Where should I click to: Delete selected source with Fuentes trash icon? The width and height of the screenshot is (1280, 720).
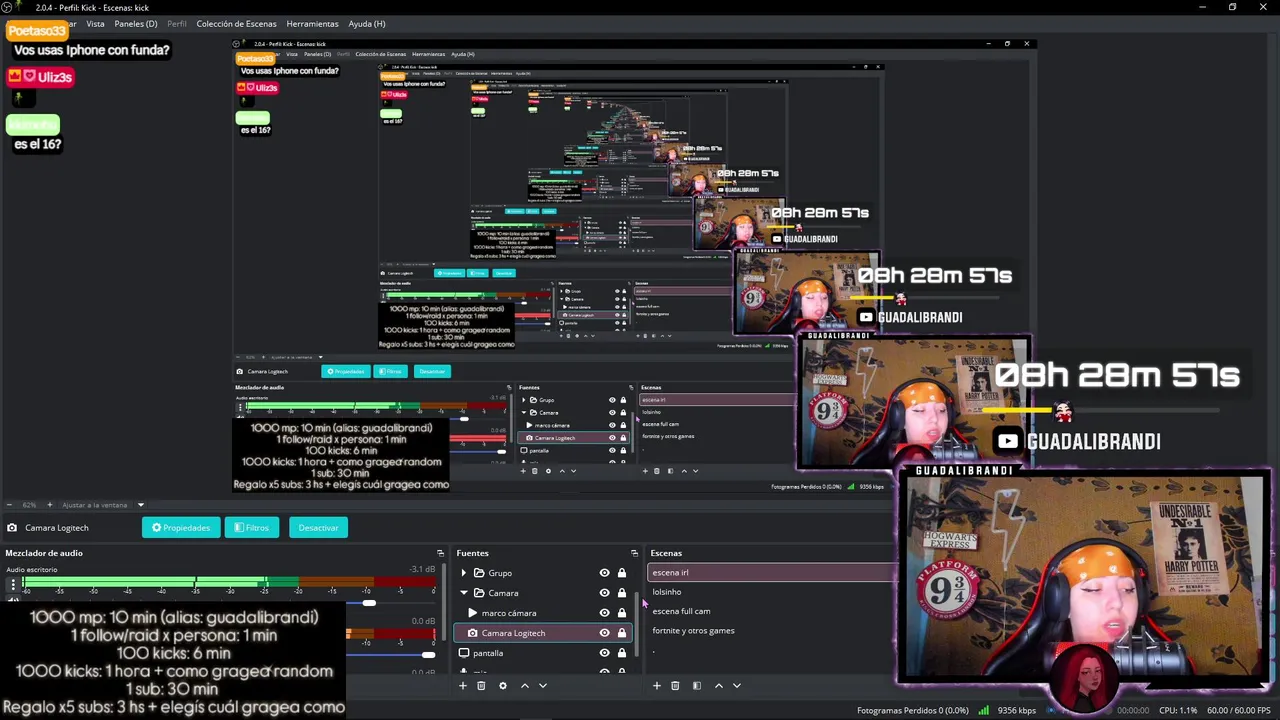[x=481, y=686]
